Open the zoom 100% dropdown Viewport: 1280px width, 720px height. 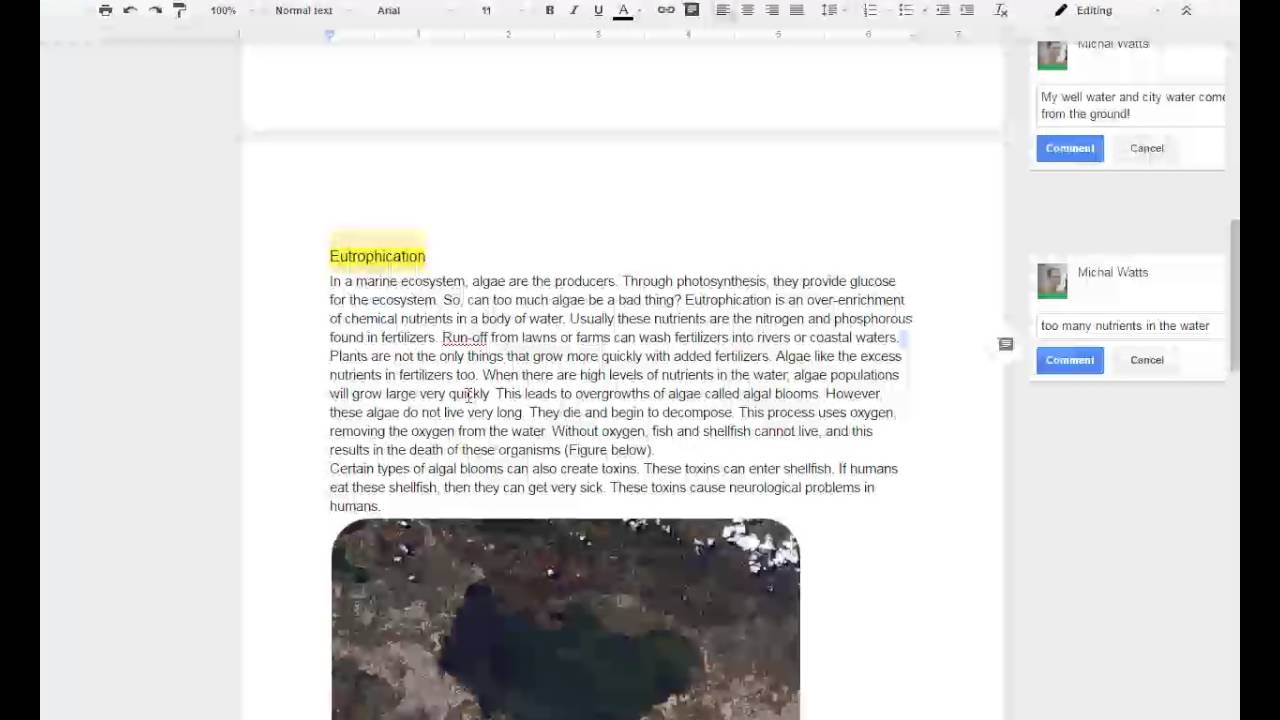pos(224,10)
